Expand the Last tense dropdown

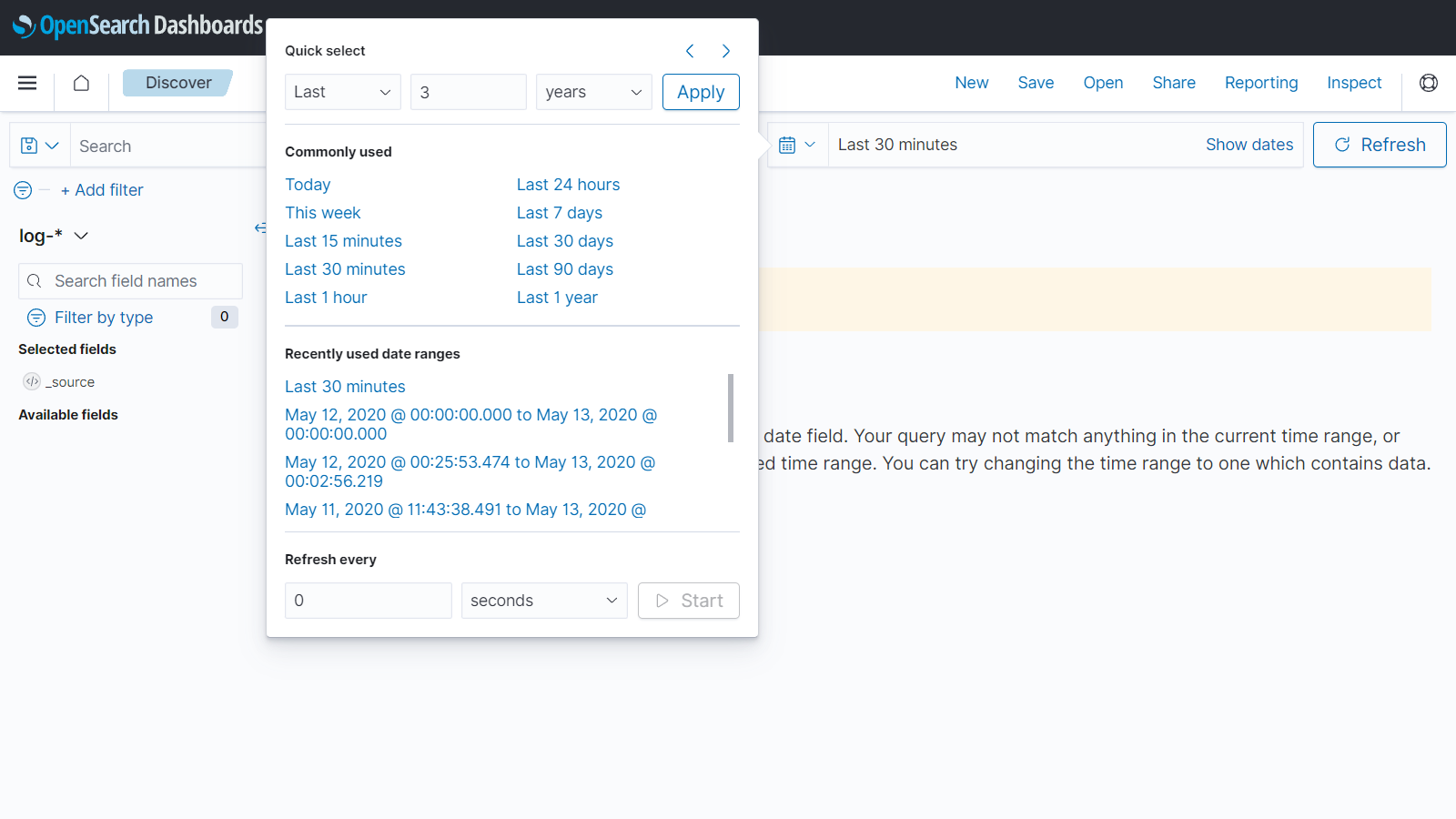[x=342, y=92]
